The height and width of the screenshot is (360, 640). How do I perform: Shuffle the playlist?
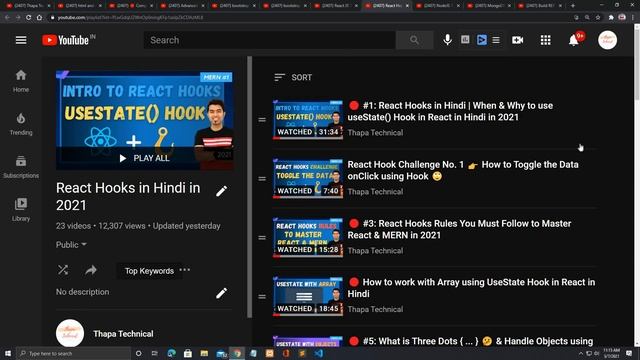tap(63, 270)
